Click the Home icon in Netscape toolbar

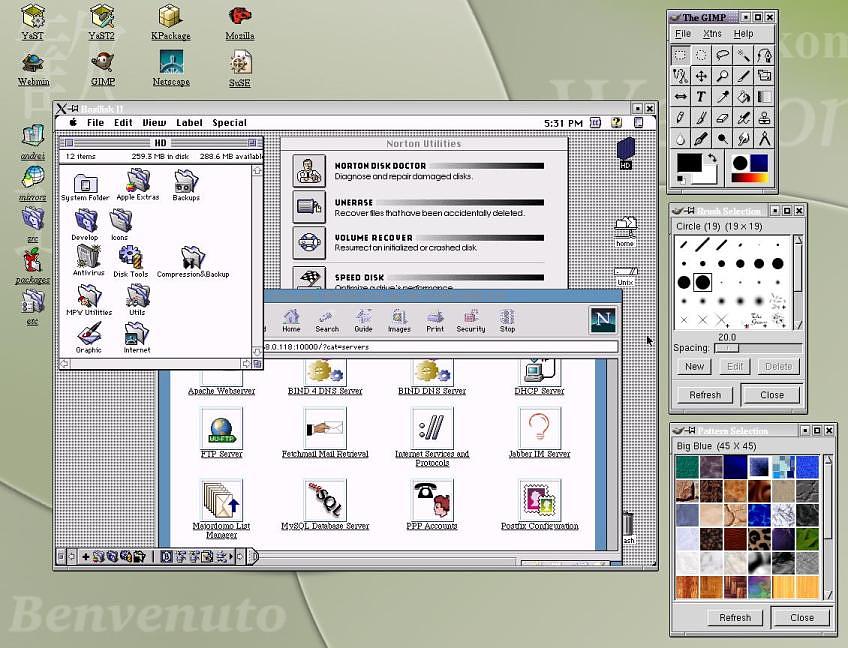tap(291, 321)
